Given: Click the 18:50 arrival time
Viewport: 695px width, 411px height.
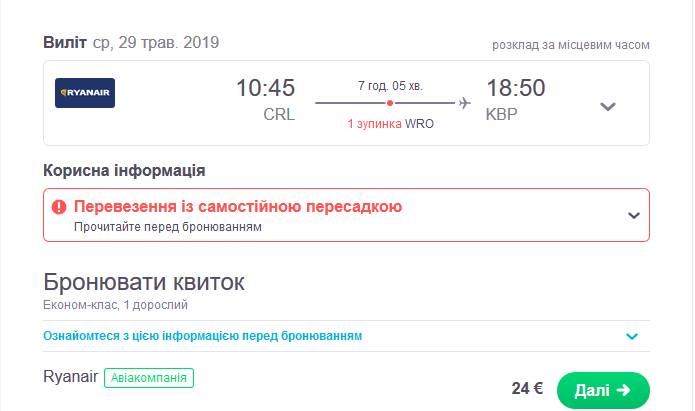Looking at the screenshot, I should tap(515, 89).
